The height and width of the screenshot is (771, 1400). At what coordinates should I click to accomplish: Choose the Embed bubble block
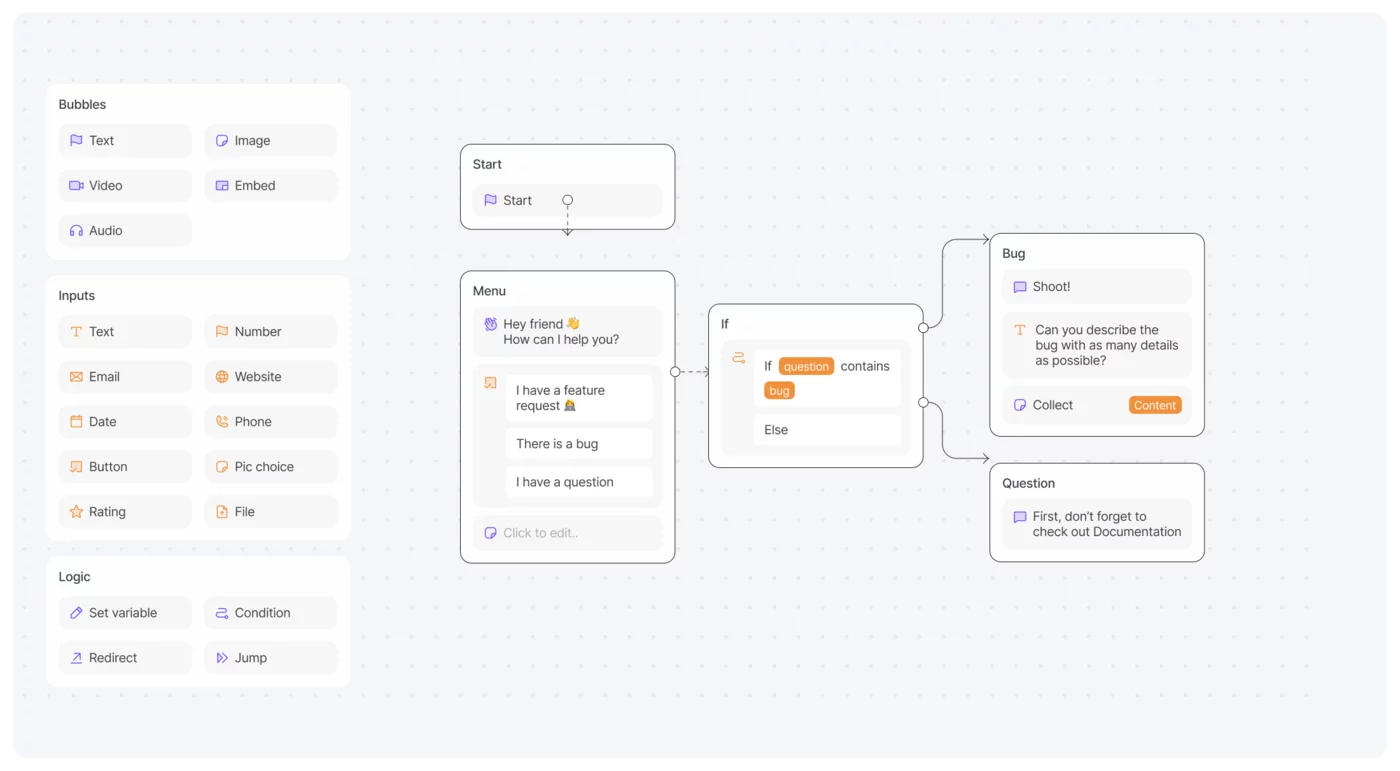tap(270, 186)
